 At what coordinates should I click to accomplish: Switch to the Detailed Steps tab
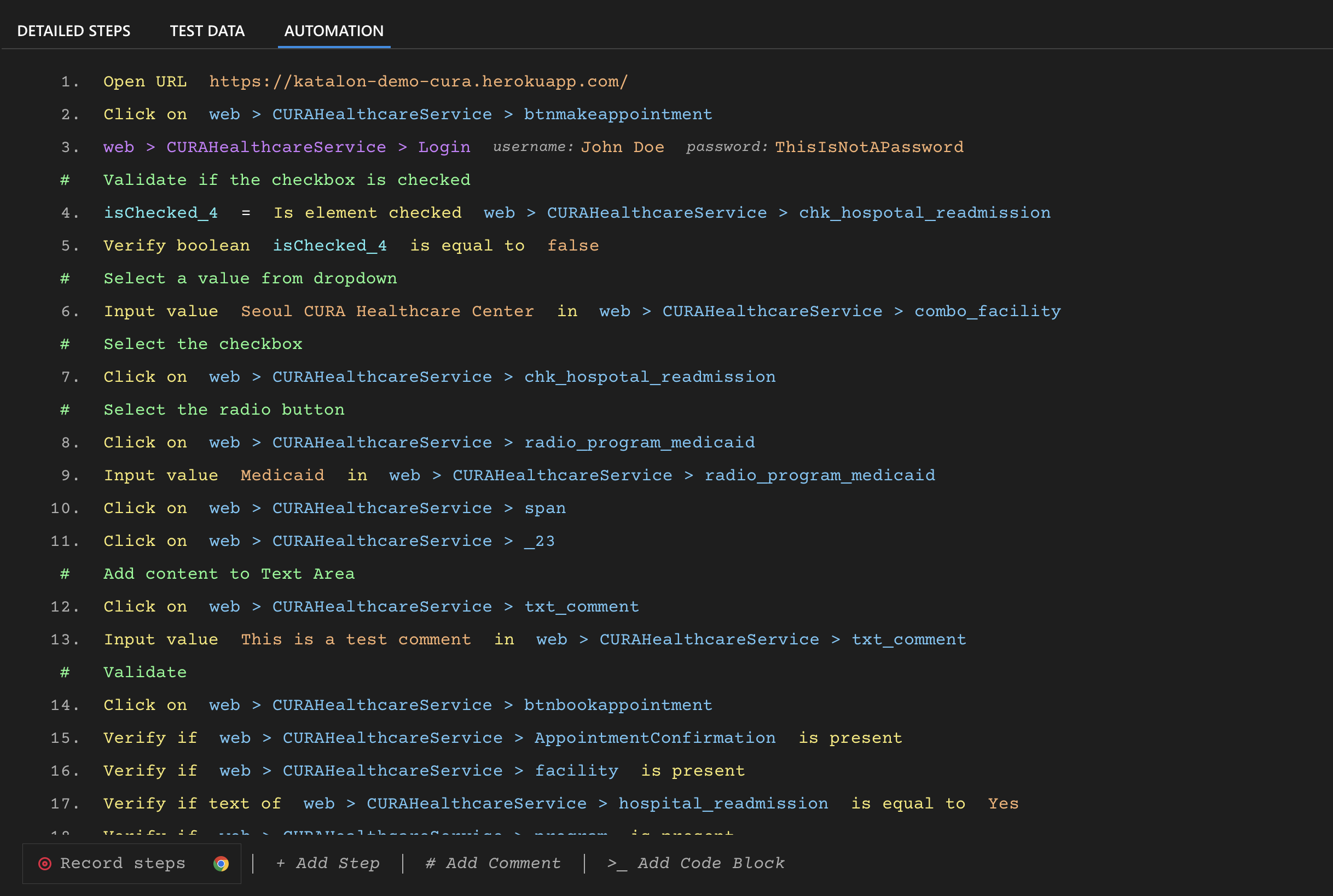pos(74,31)
